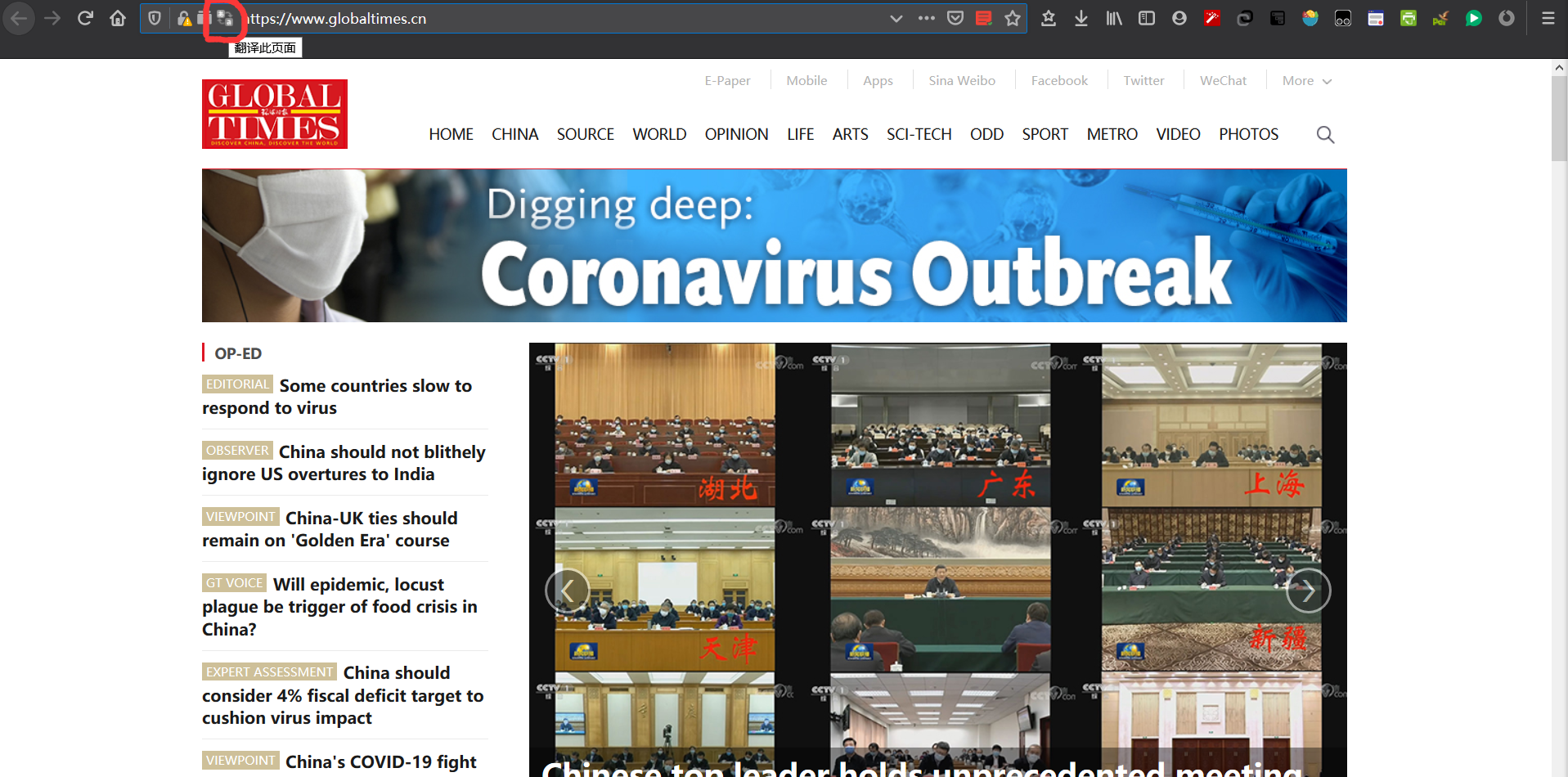Open the site search magnifier icon

[1325, 135]
